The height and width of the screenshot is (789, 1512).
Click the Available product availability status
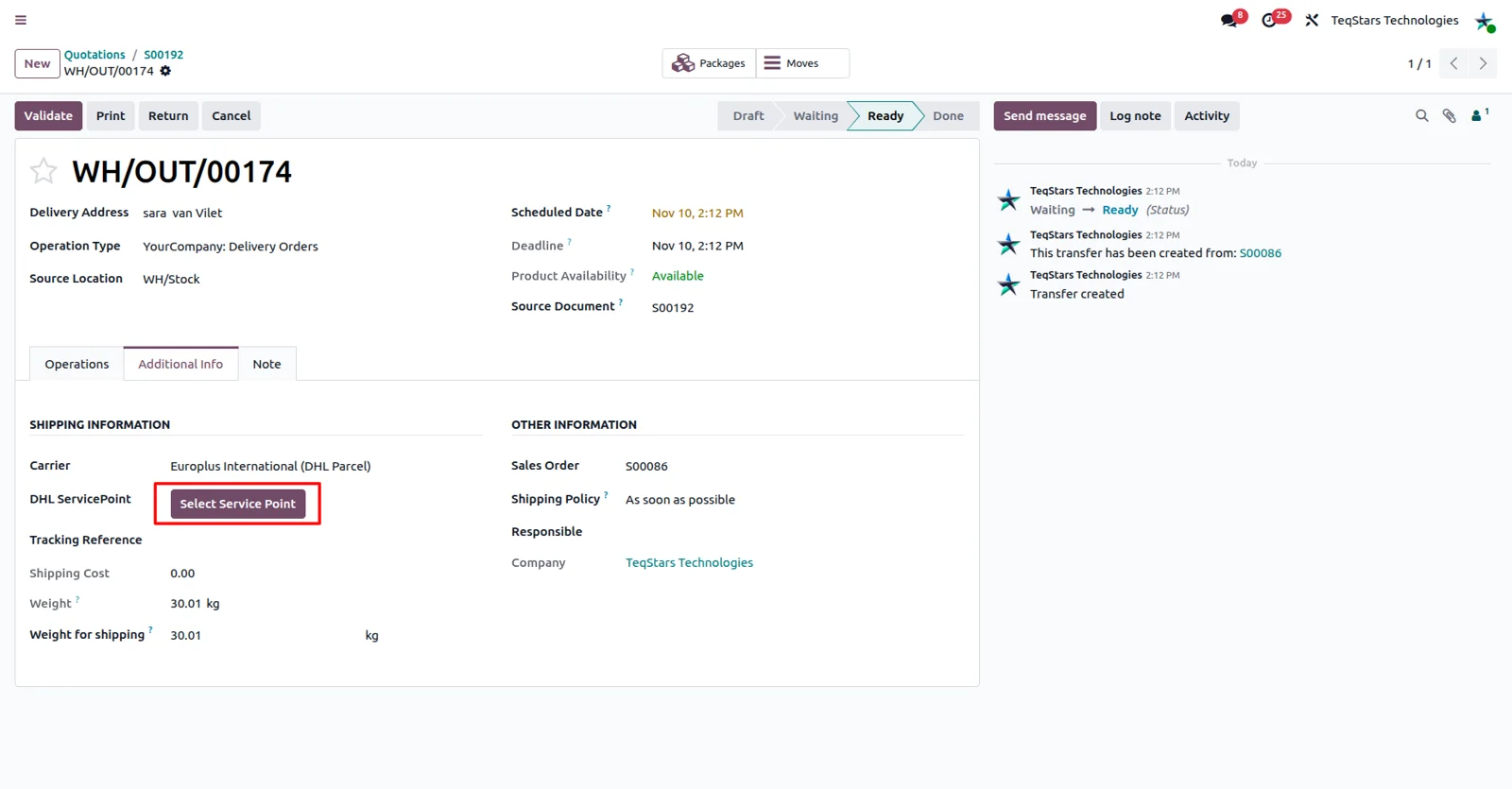coord(678,276)
